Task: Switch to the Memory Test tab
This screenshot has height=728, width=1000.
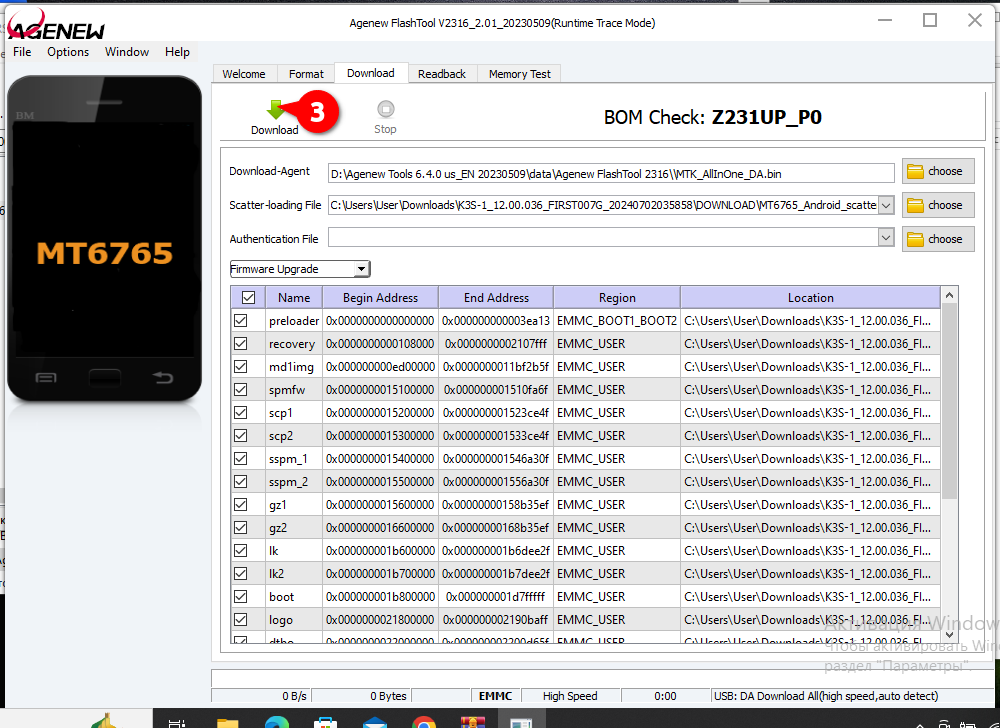Action: pos(519,74)
